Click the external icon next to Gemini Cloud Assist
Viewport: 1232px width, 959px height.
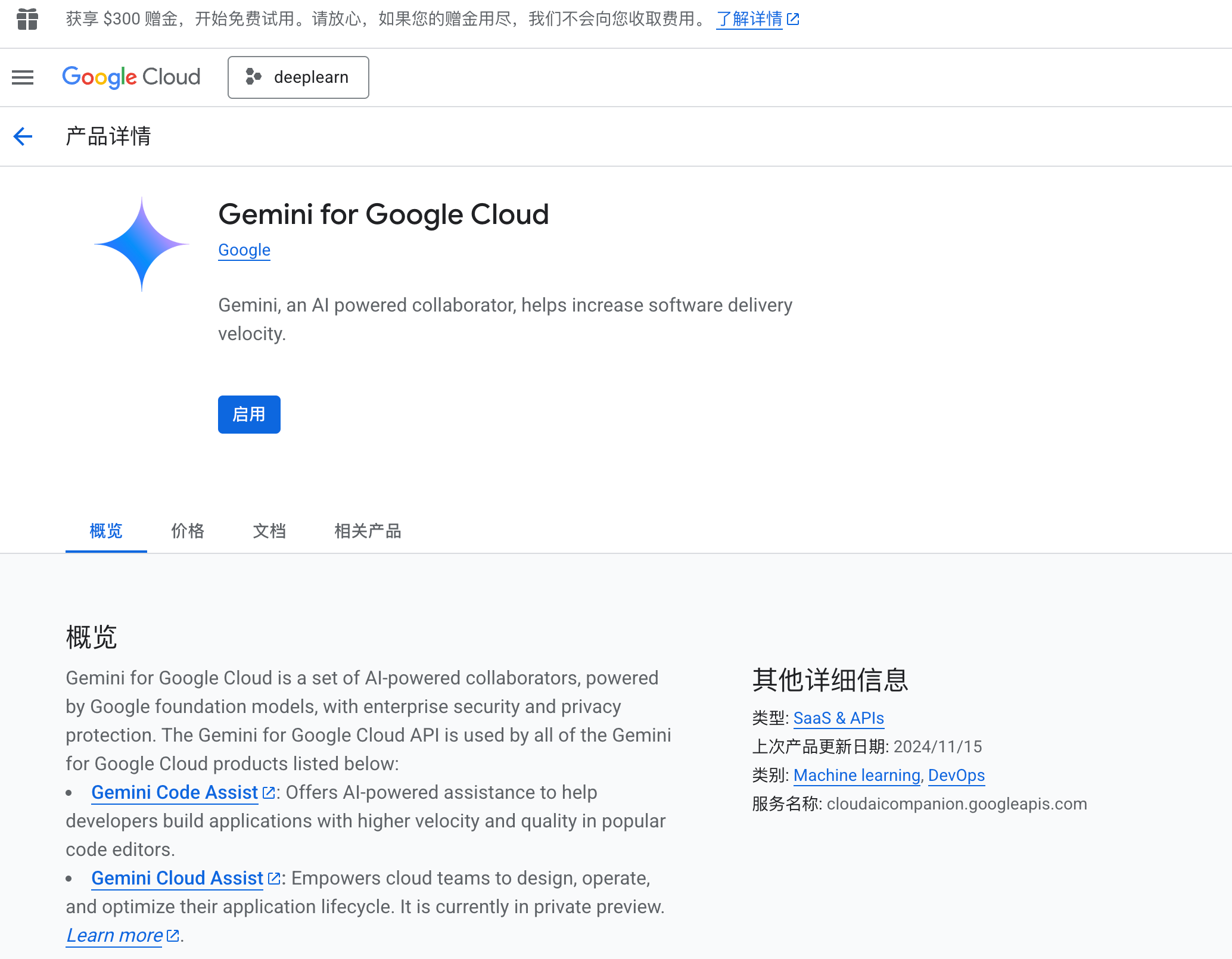(x=274, y=879)
